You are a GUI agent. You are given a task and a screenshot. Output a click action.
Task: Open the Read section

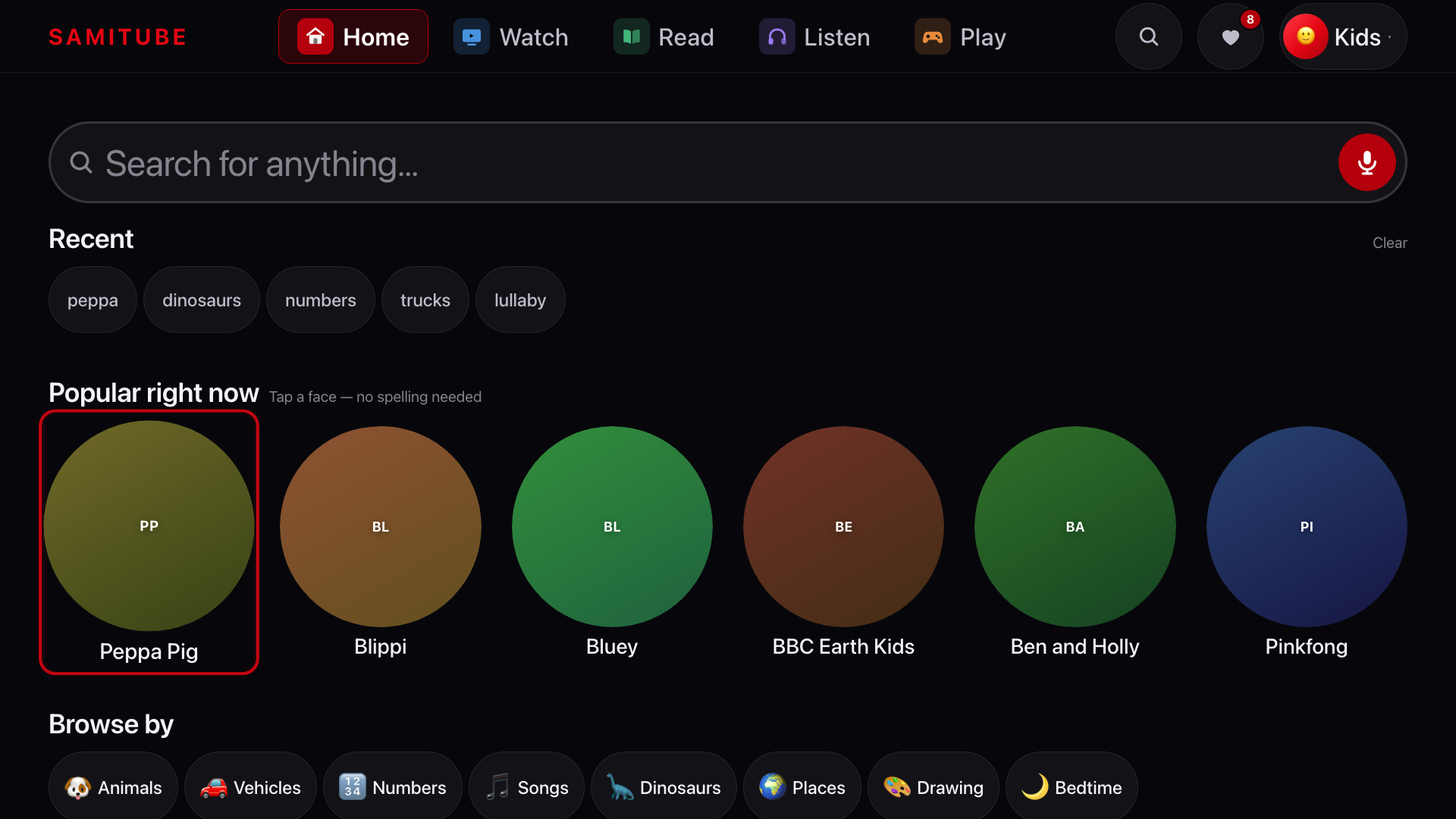point(664,36)
